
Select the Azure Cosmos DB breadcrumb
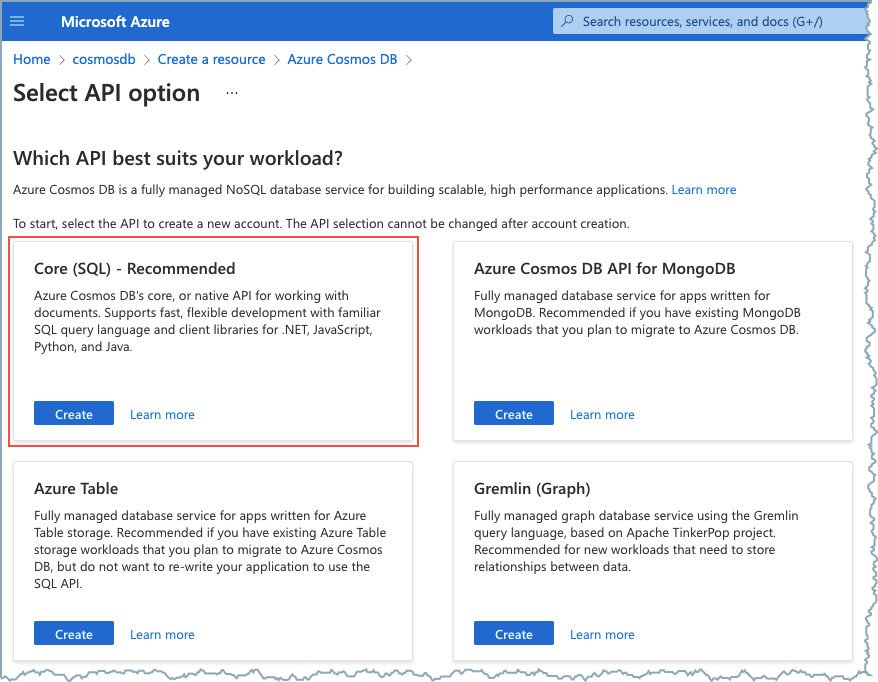(342, 59)
